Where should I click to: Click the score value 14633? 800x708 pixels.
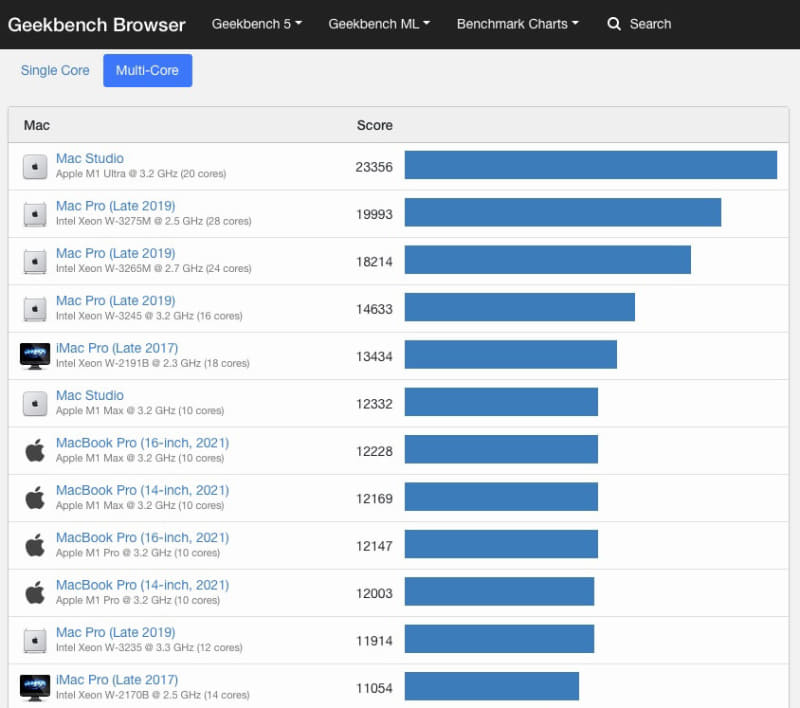point(374,310)
